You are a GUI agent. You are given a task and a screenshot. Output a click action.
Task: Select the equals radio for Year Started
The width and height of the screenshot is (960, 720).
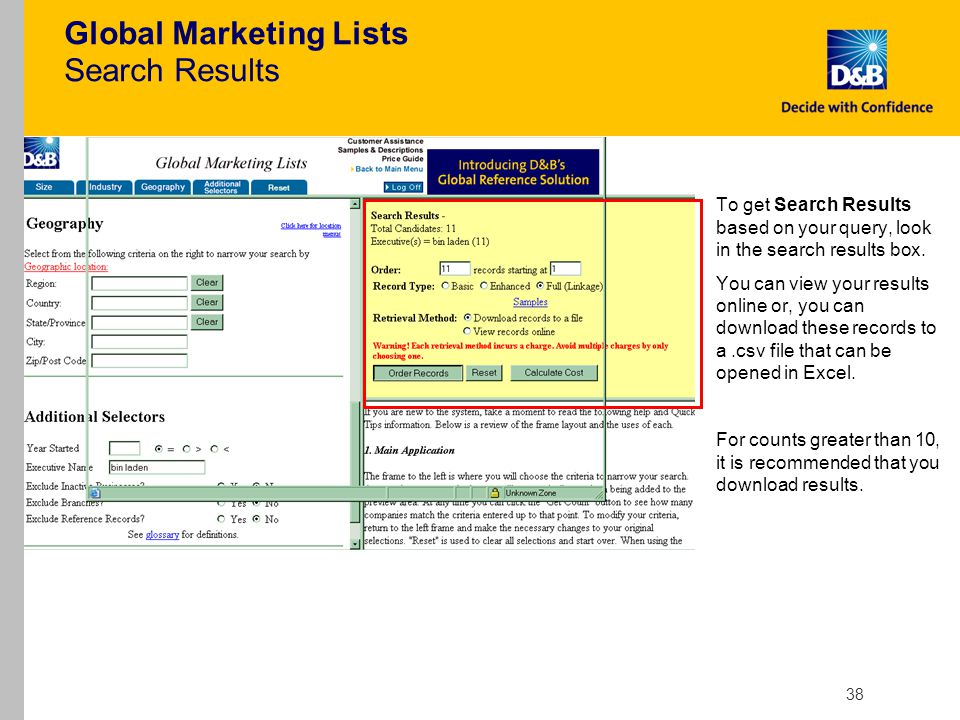click(159, 449)
